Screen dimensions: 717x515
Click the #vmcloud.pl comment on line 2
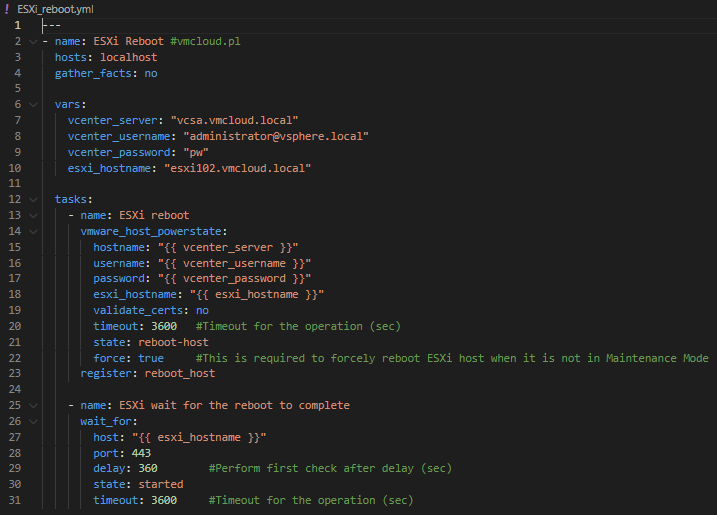pos(205,41)
